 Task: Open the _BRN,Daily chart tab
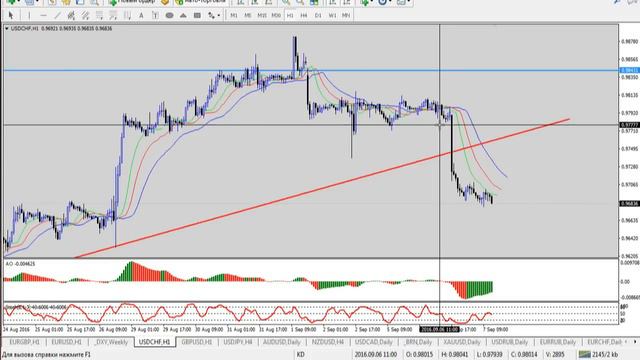(x=418, y=342)
